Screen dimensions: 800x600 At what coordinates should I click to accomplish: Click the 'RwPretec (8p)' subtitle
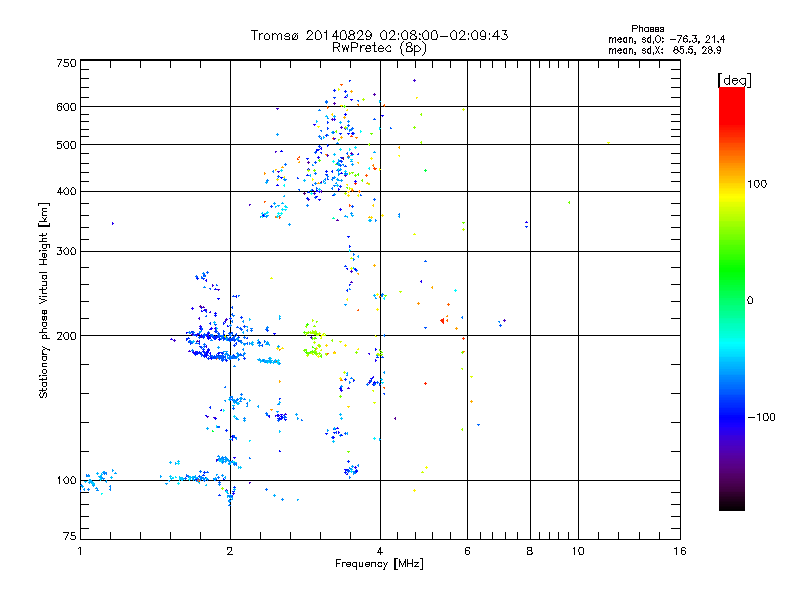coord(379,48)
